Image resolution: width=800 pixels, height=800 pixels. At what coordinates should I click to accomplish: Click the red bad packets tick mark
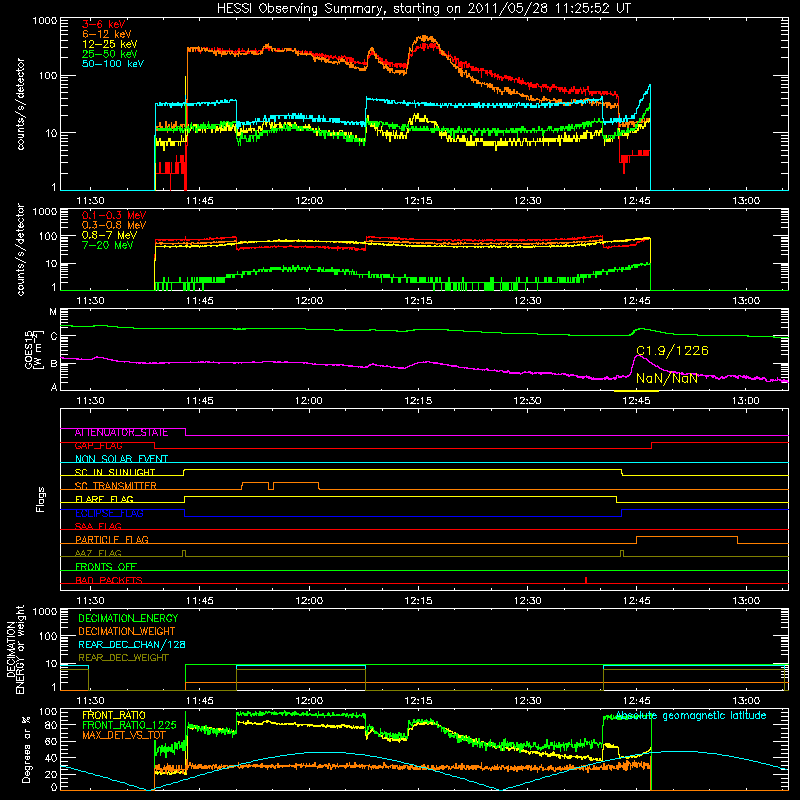[x=586, y=580]
